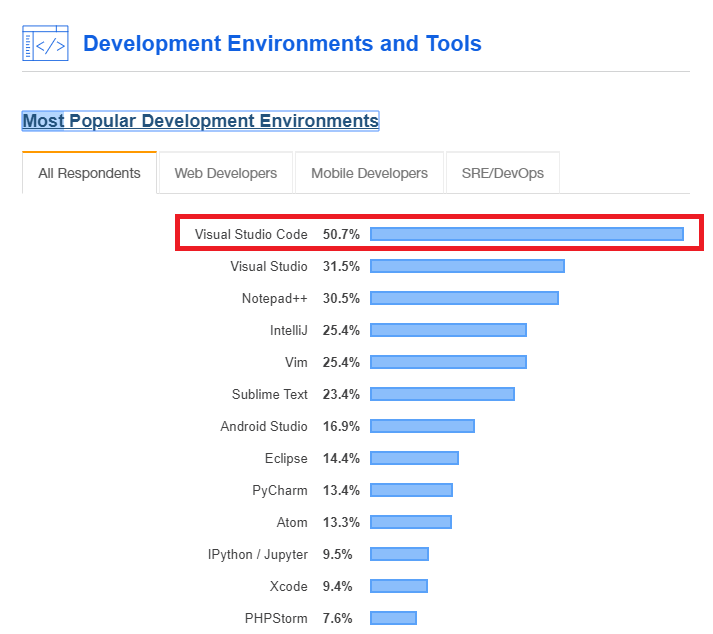Image resolution: width=713 pixels, height=634 pixels.
Task: Click the PyCharm label
Action: click(280, 491)
